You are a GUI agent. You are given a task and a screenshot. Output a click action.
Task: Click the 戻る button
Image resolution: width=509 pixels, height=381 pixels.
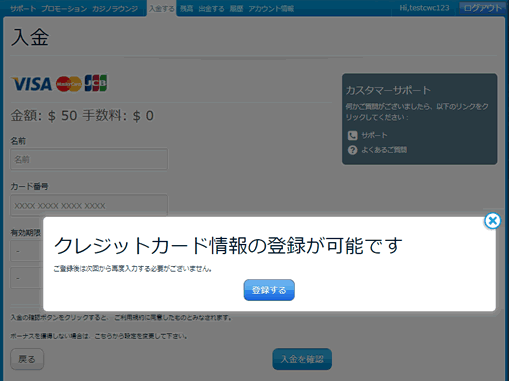pos(27,359)
